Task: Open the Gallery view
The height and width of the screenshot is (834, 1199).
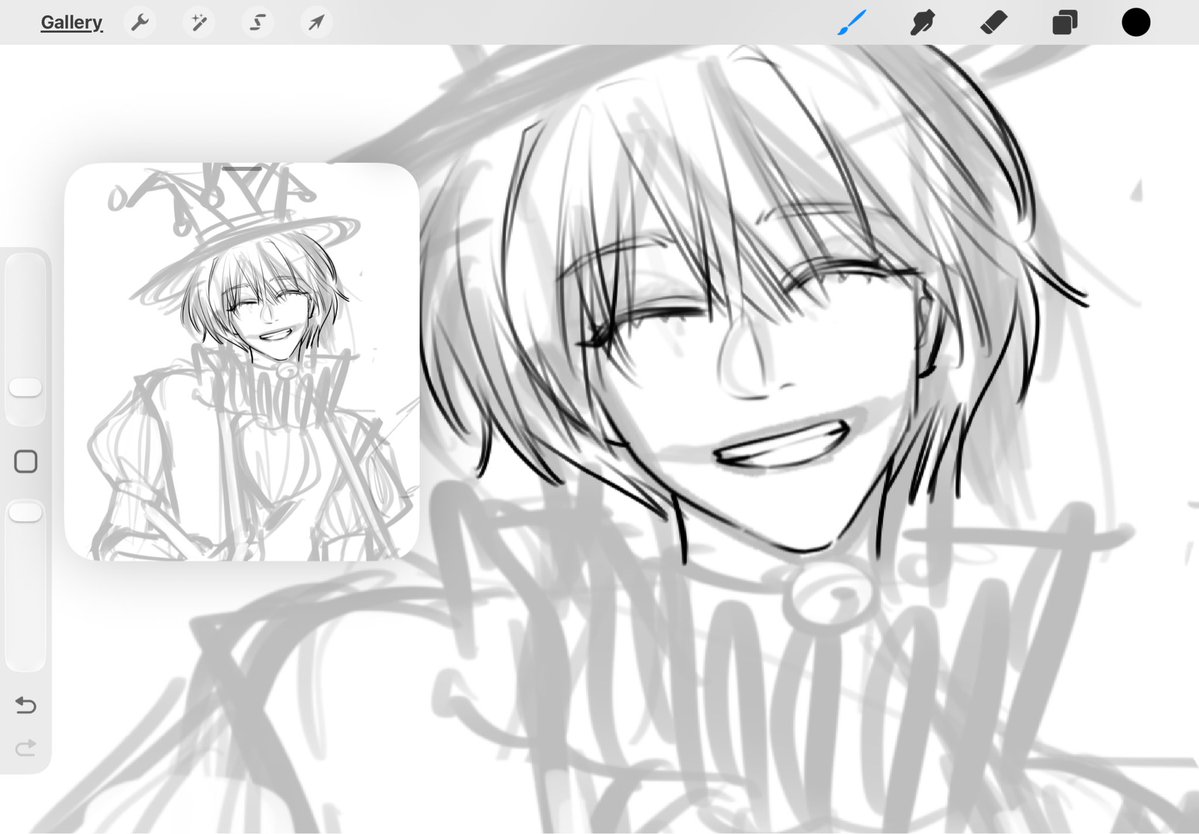Action: click(71, 22)
